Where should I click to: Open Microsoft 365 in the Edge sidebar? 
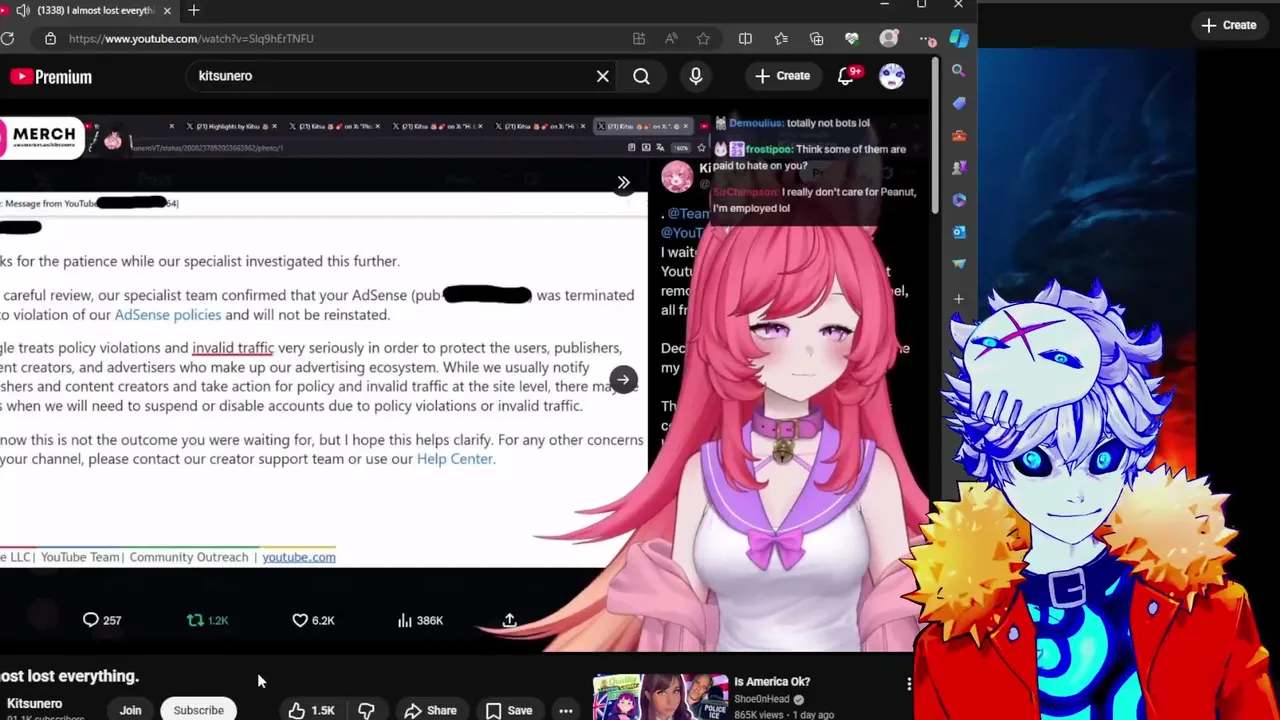959,199
